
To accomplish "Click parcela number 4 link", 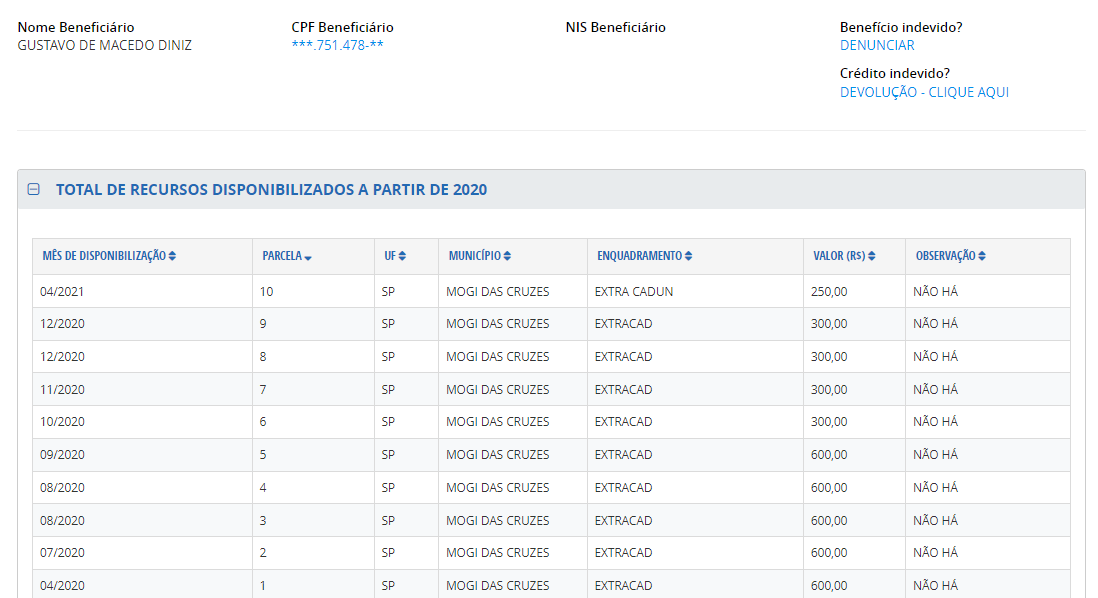I will (x=263, y=488).
